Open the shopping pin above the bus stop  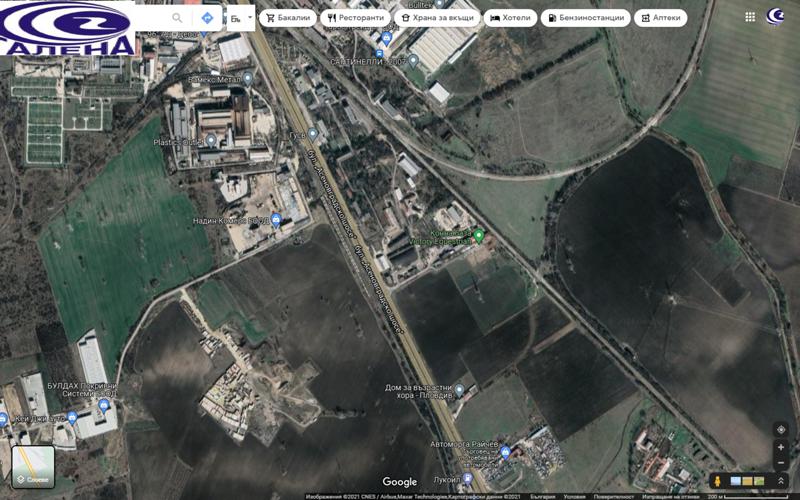click(x=386, y=37)
